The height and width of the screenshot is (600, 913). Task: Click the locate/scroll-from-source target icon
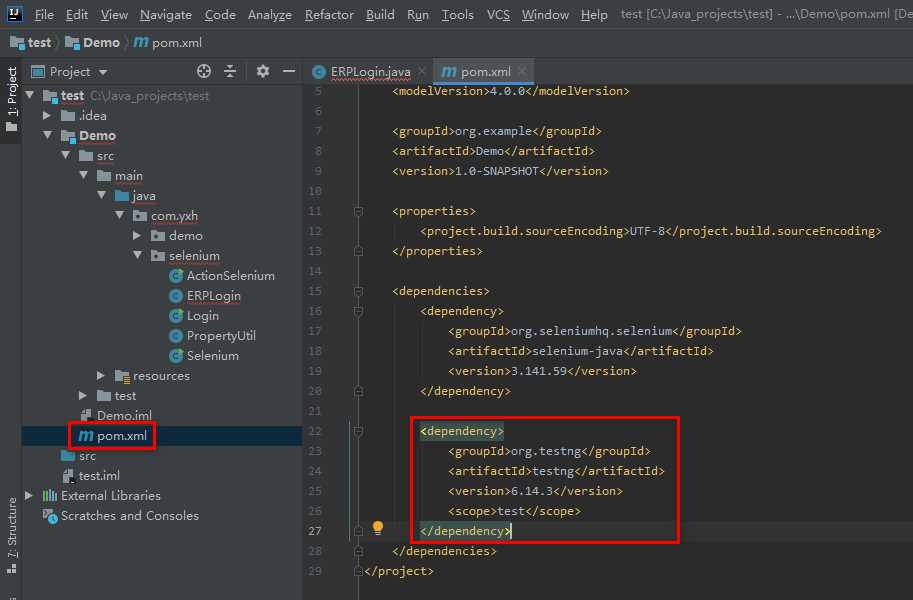coord(204,71)
